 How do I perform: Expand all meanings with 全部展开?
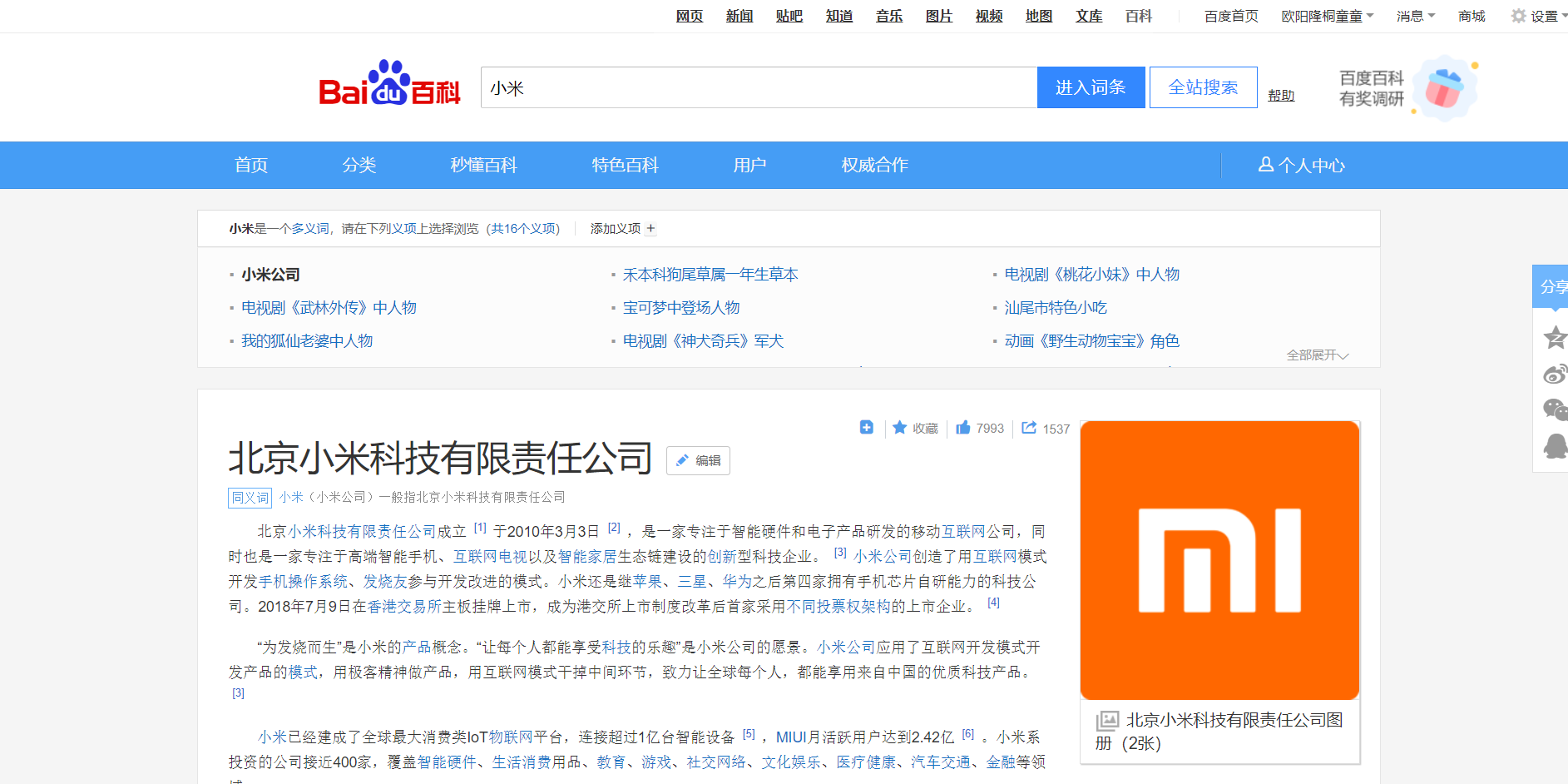pos(1318,355)
